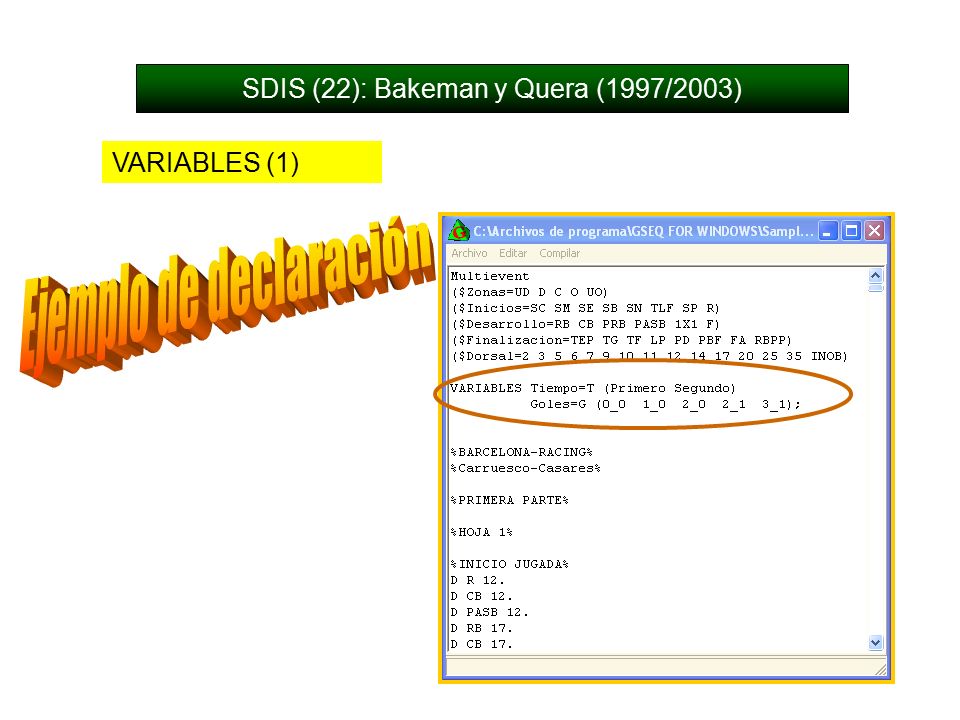Open the Compilar menu

[x=559, y=253]
